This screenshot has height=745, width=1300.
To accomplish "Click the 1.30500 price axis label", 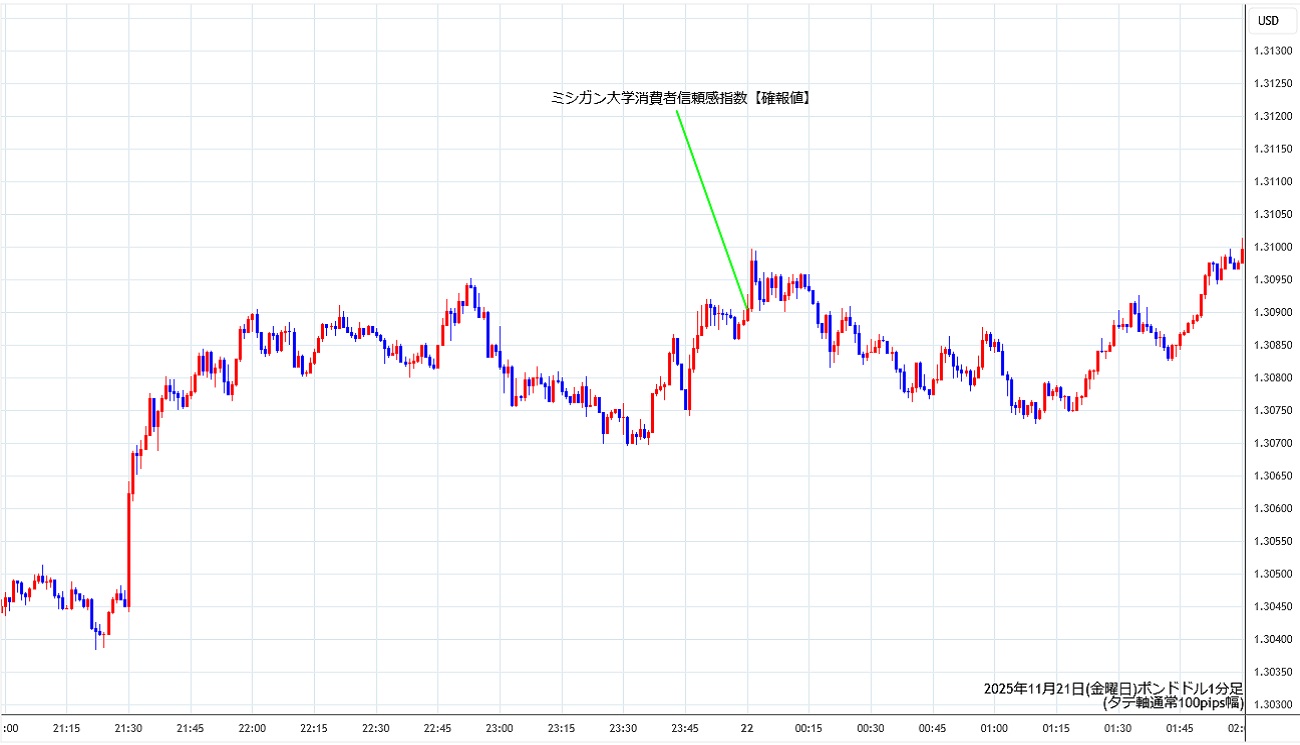I will pos(1271,574).
